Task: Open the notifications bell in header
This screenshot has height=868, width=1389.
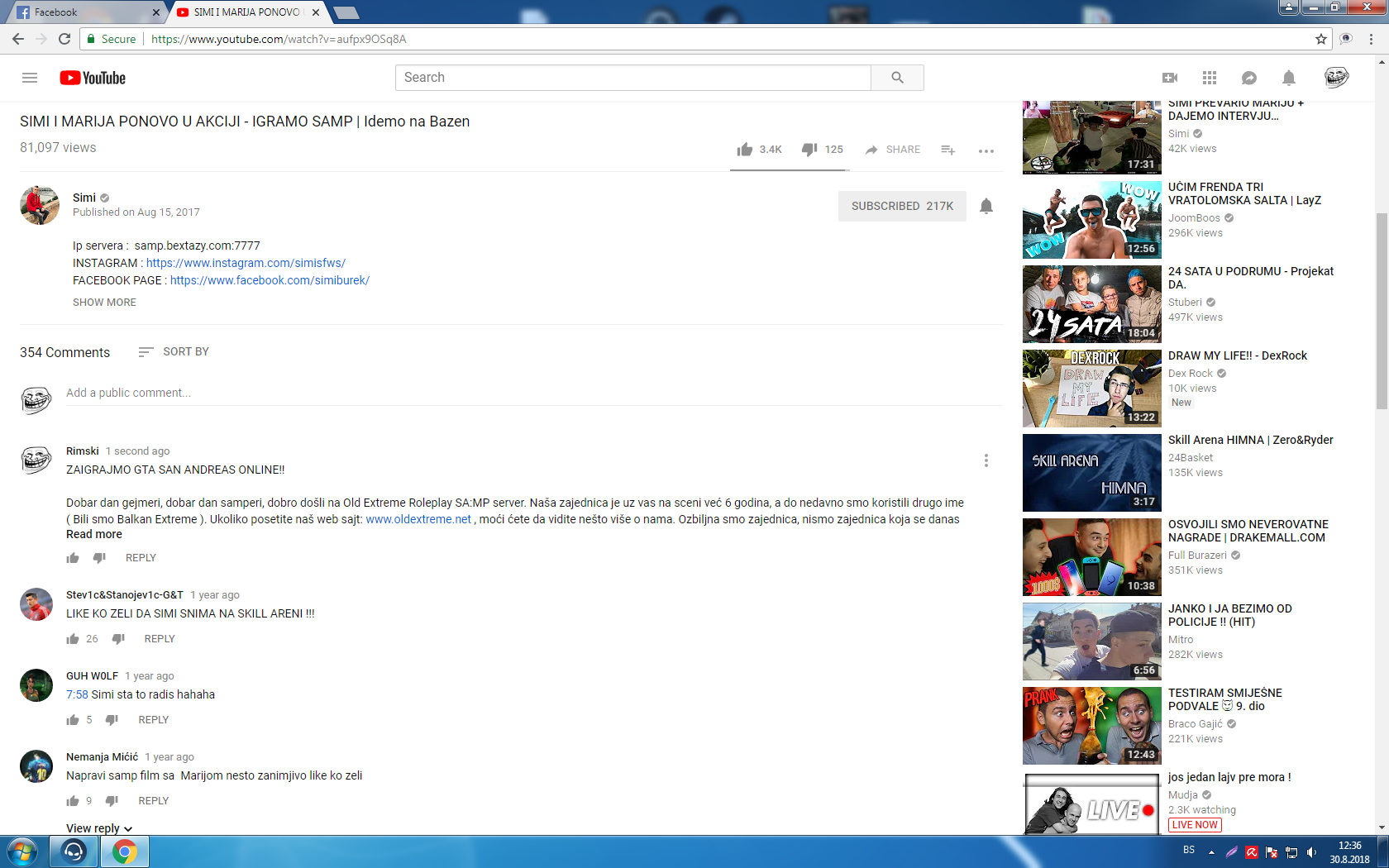Action: tap(1289, 78)
